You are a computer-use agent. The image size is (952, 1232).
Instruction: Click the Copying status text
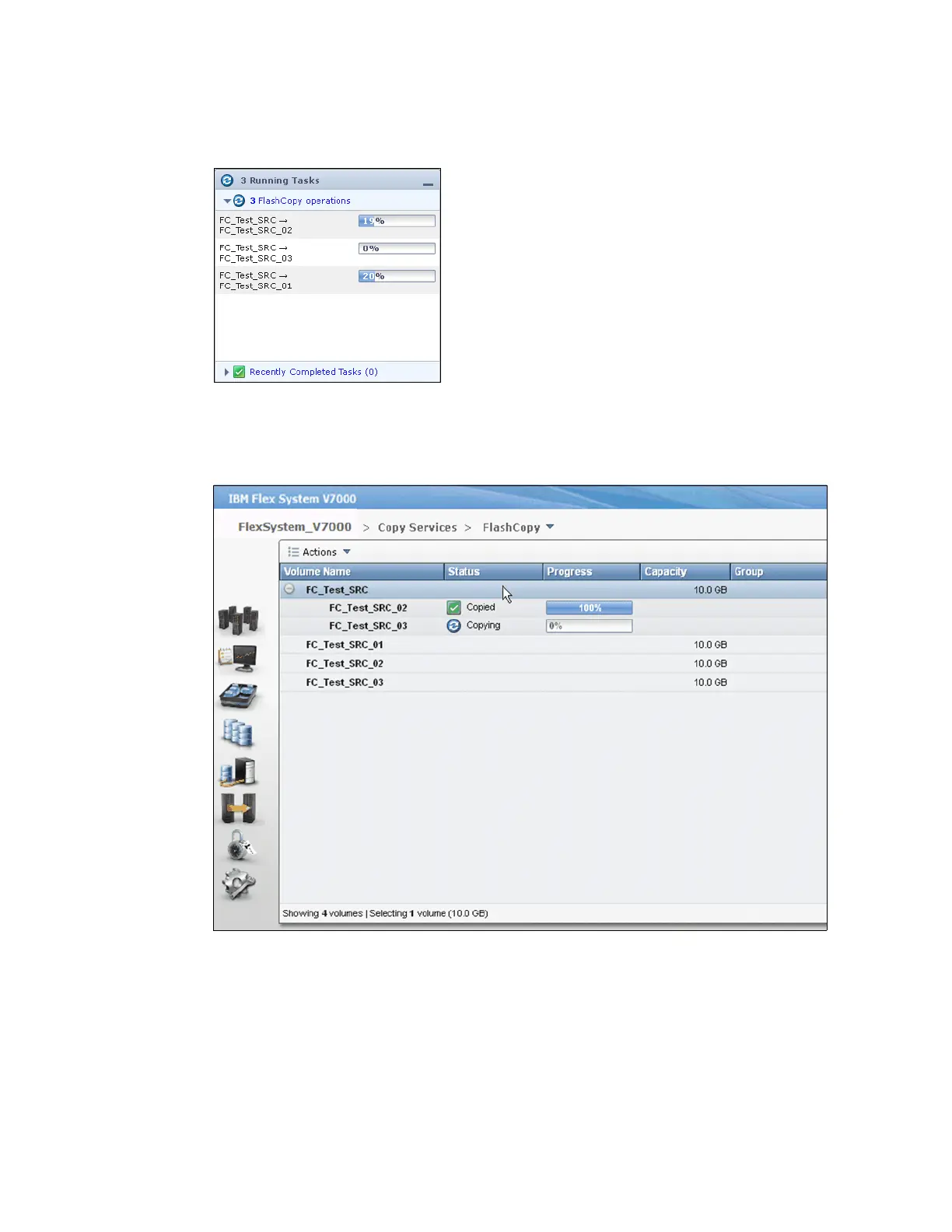483,625
